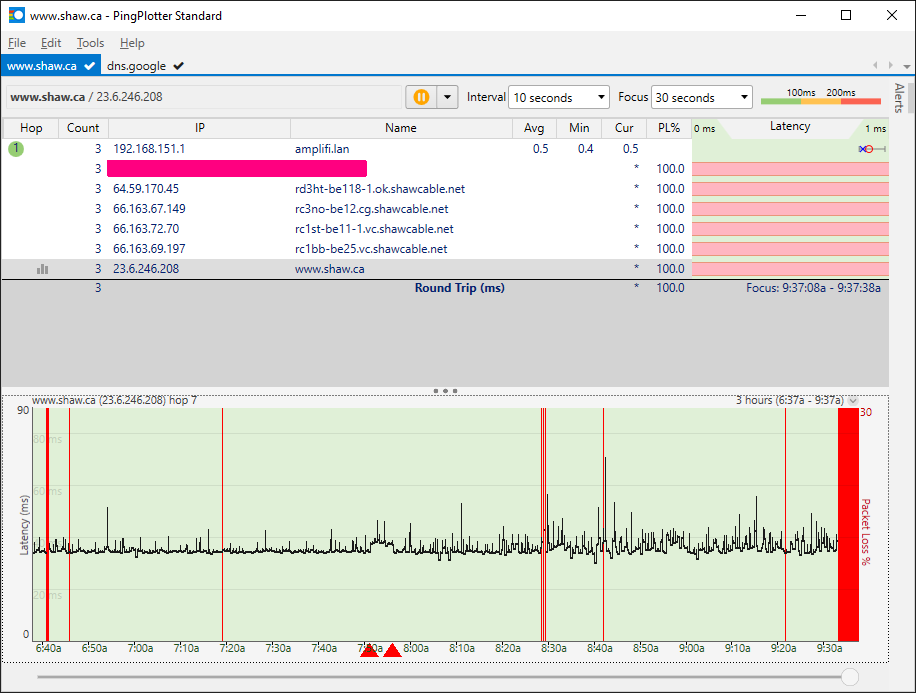Click the PL% column header
This screenshot has width=916, height=693.
click(669, 128)
